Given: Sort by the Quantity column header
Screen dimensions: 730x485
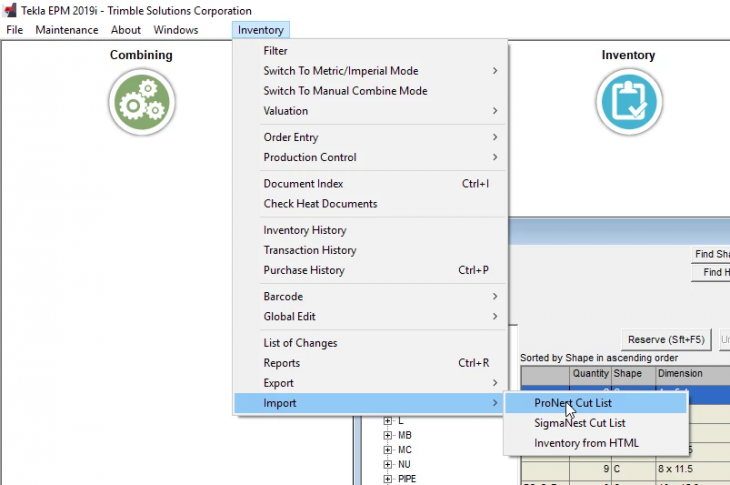Looking at the screenshot, I should coord(590,374).
